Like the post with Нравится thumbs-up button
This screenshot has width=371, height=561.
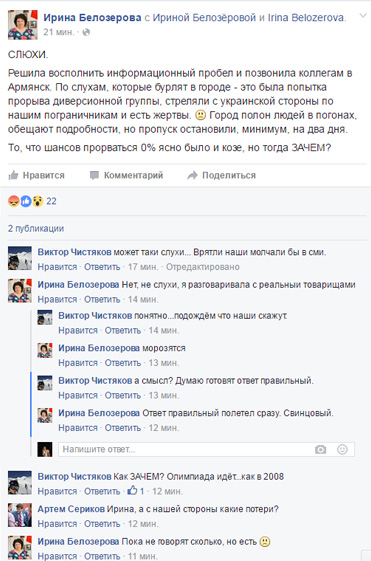[x=36, y=175]
